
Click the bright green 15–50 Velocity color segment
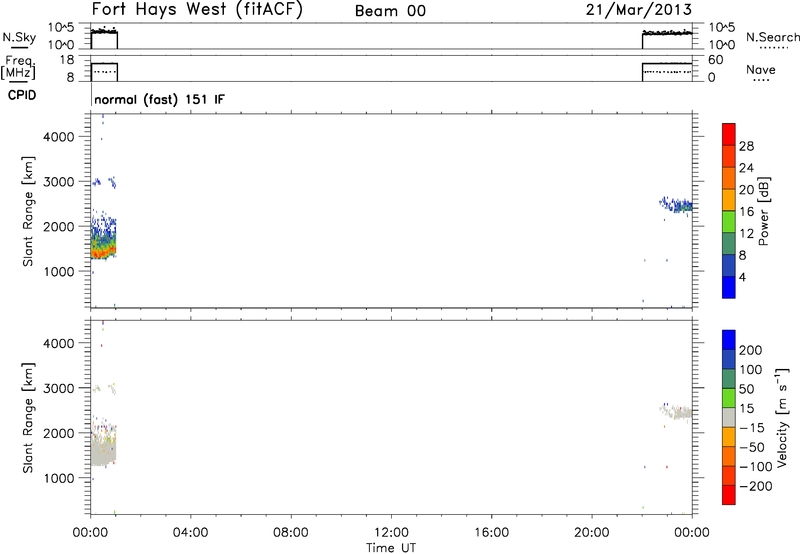(x=729, y=398)
